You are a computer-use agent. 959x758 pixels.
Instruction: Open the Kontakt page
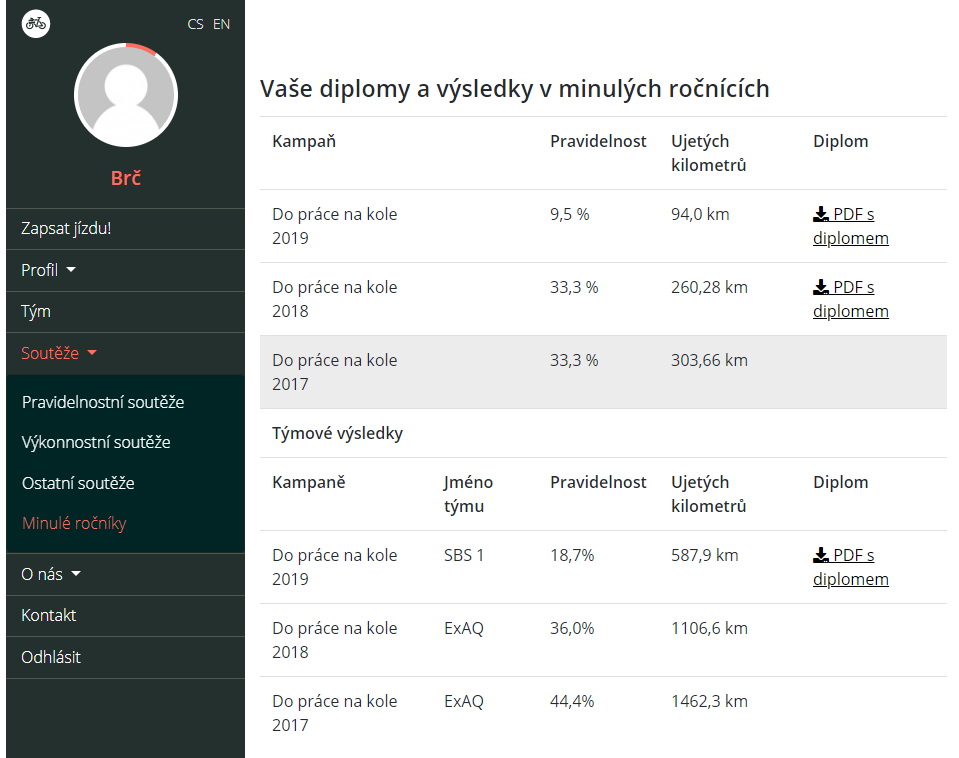[49, 615]
